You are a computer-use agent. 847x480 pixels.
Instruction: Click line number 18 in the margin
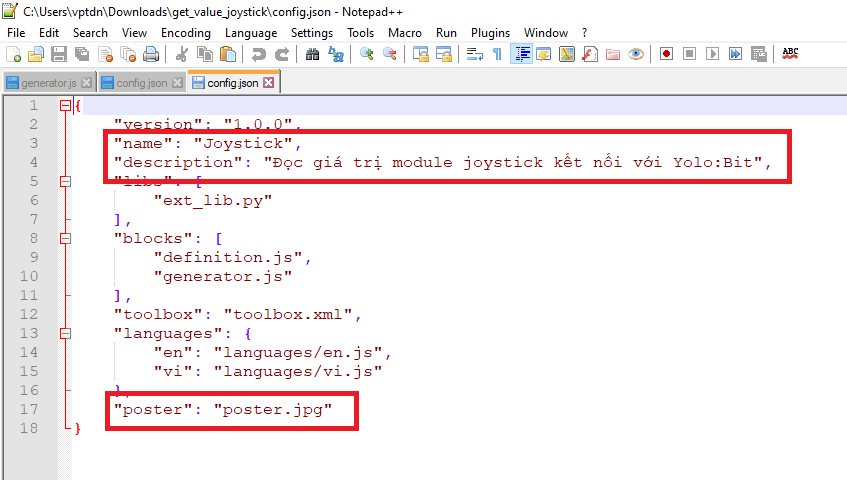click(29, 428)
